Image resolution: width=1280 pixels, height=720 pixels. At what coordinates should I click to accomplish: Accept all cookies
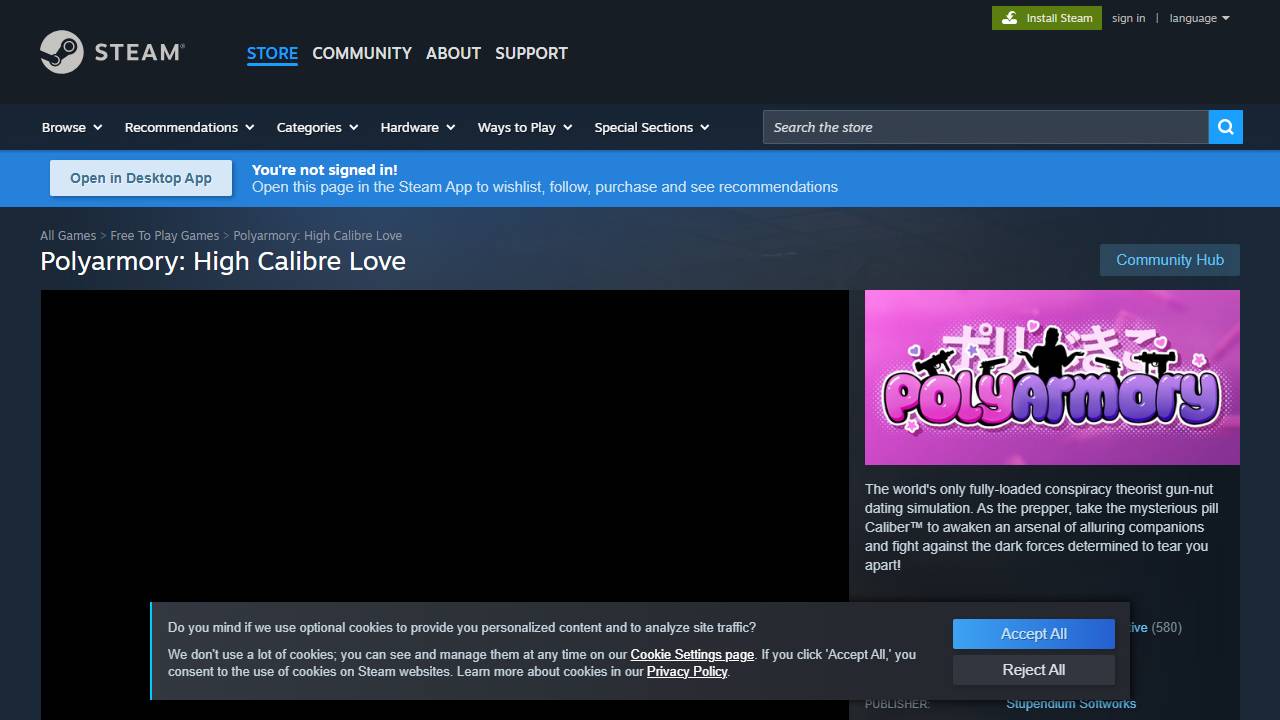click(1033, 634)
